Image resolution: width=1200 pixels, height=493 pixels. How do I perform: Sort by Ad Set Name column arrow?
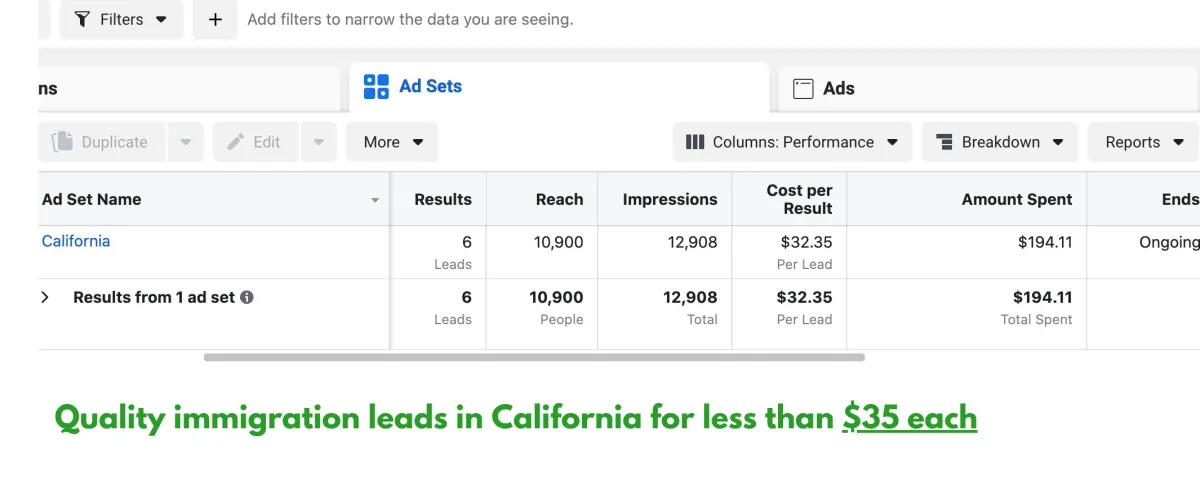click(375, 200)
